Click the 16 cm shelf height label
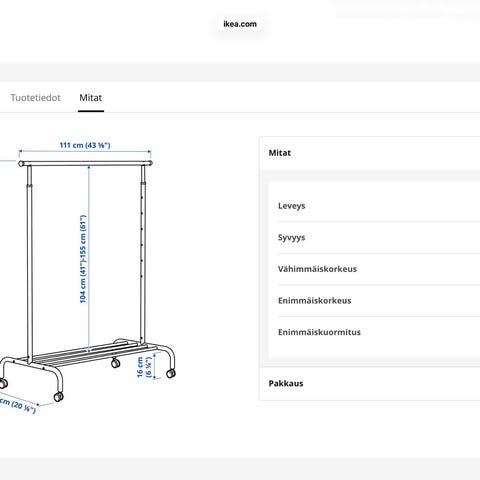480x480 pixels. pyautogui.click(x=144, y=367)
